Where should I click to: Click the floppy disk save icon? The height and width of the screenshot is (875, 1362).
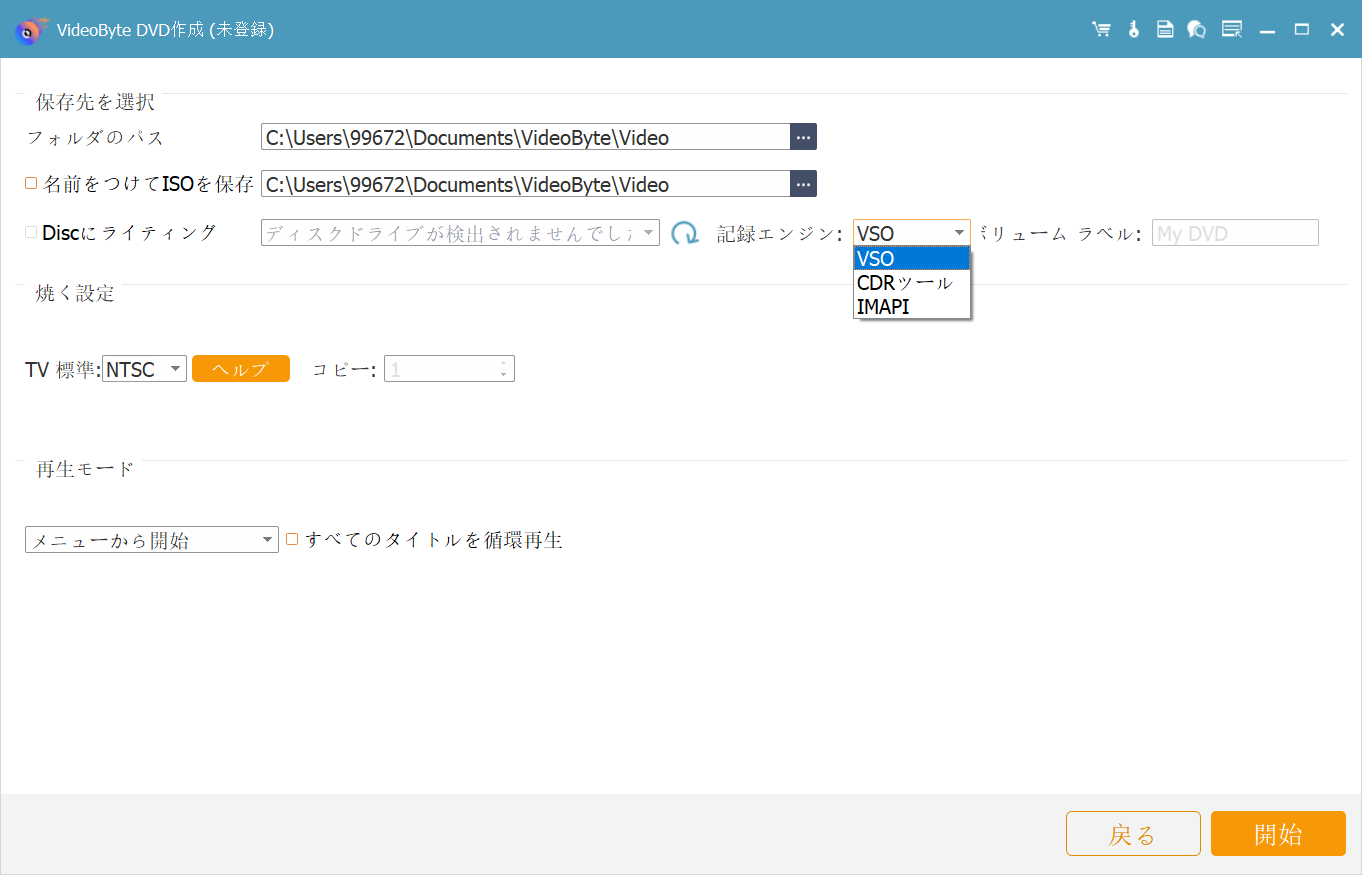1165,30
